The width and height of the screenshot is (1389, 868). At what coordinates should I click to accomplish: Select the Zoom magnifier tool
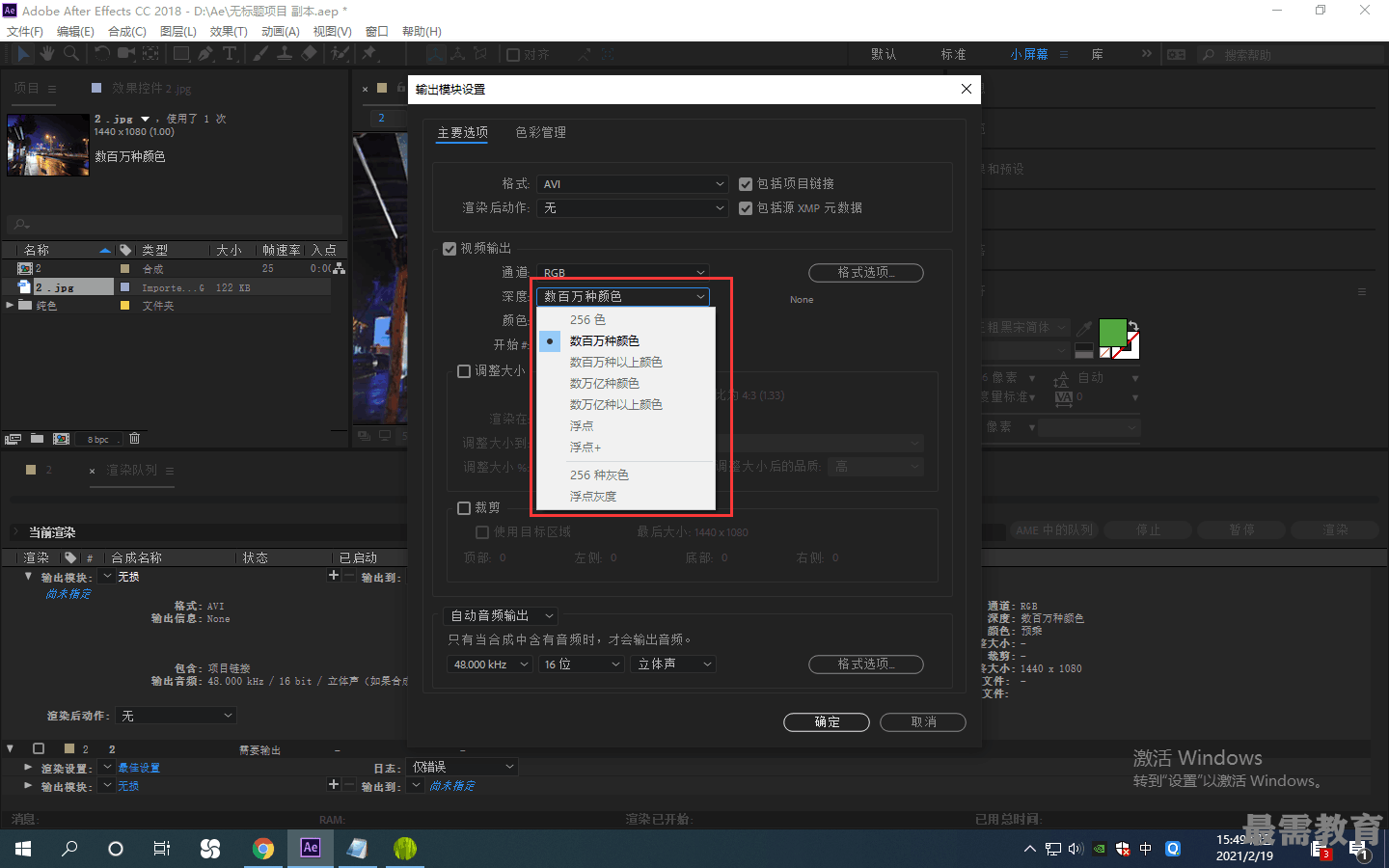point(70,54)
